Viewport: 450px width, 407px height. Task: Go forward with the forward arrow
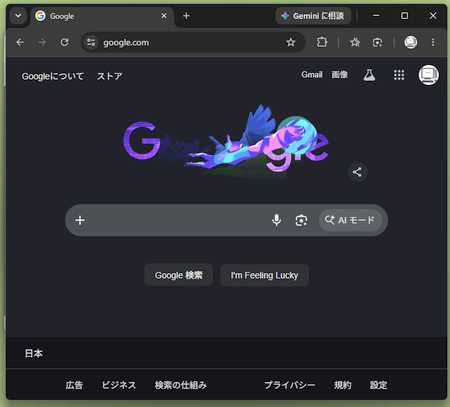pos(42,42)
